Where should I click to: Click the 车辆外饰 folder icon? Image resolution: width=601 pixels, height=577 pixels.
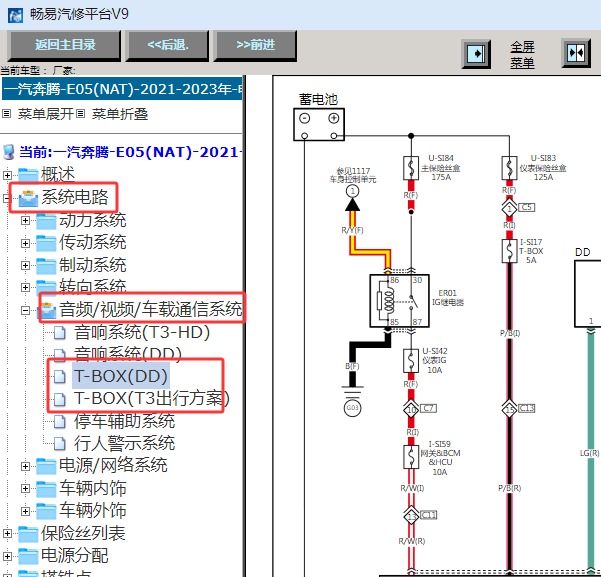pos(46,511)
